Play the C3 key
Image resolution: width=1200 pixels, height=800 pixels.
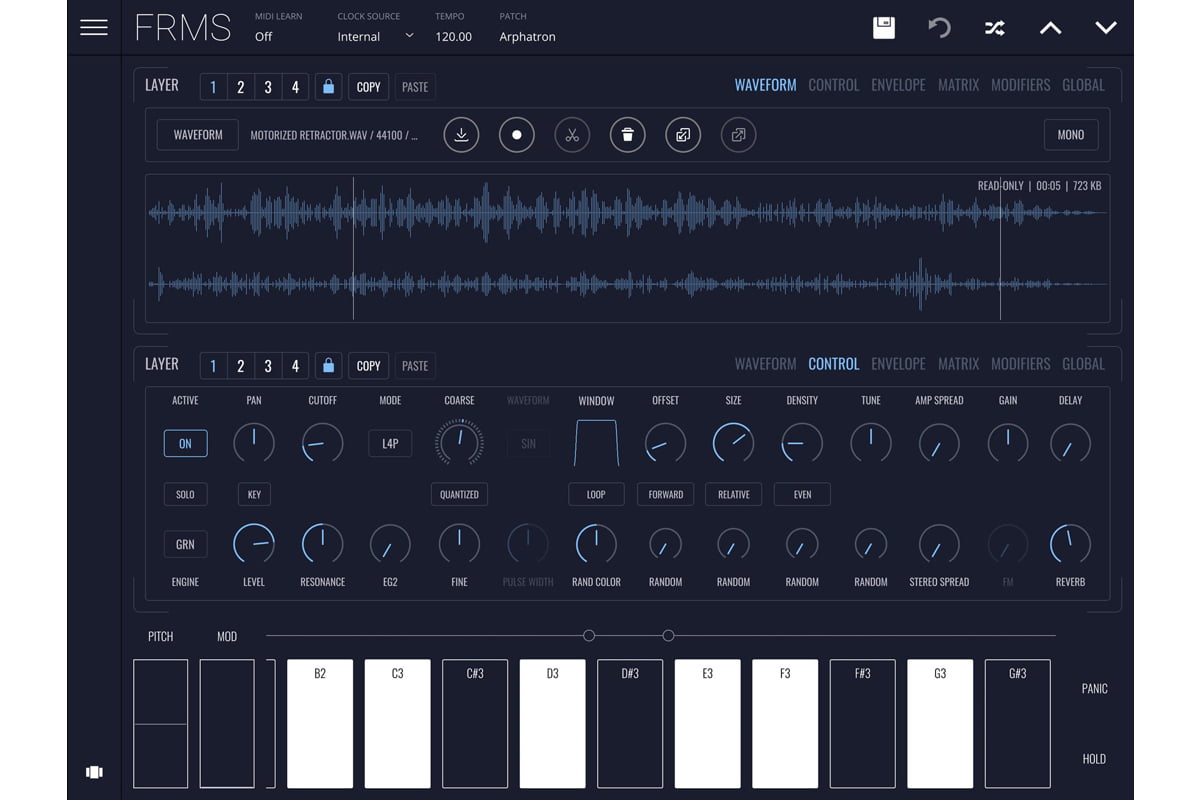point(397,724)
